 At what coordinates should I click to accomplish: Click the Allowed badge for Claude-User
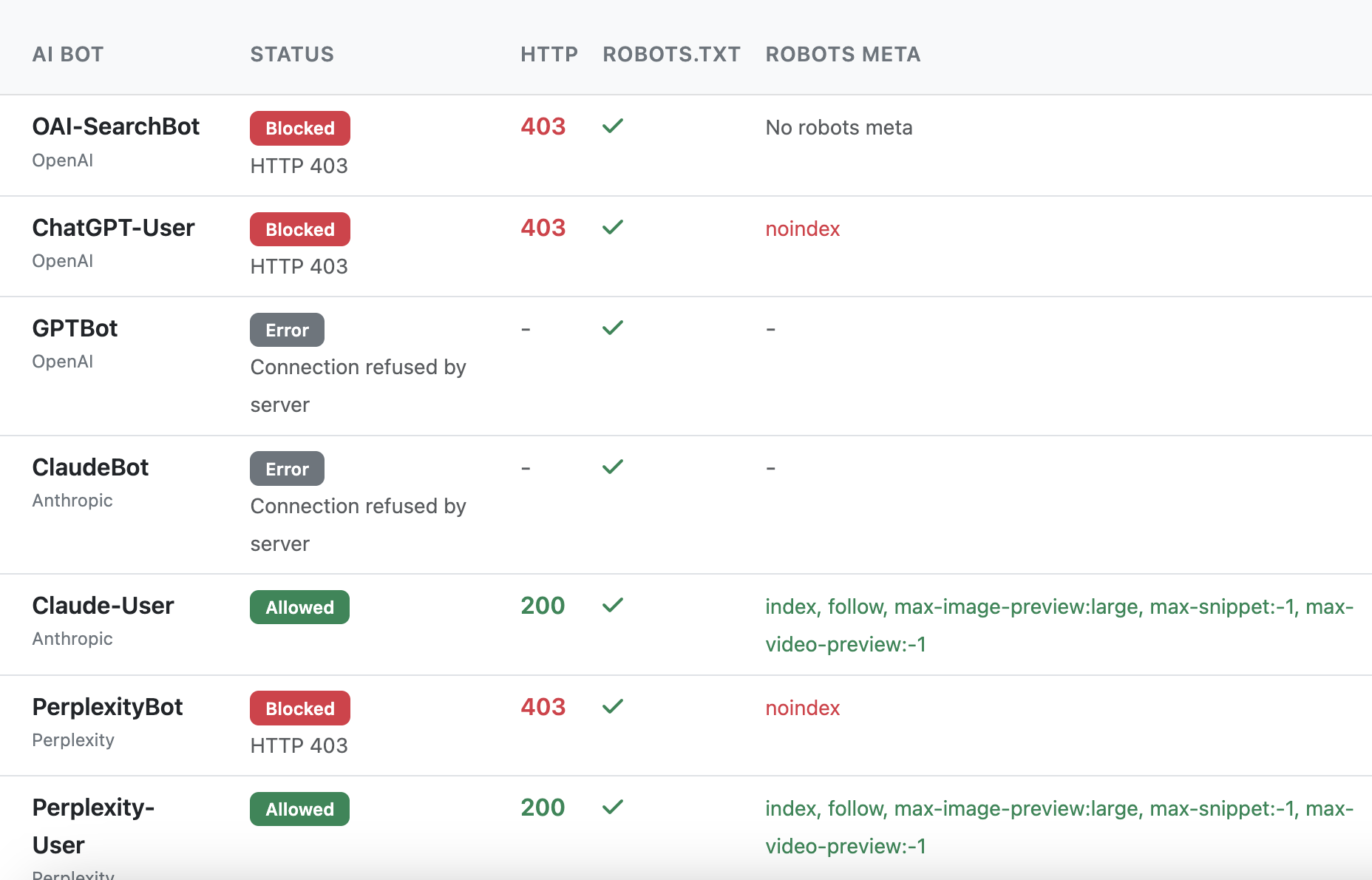[x=299, y=607]
